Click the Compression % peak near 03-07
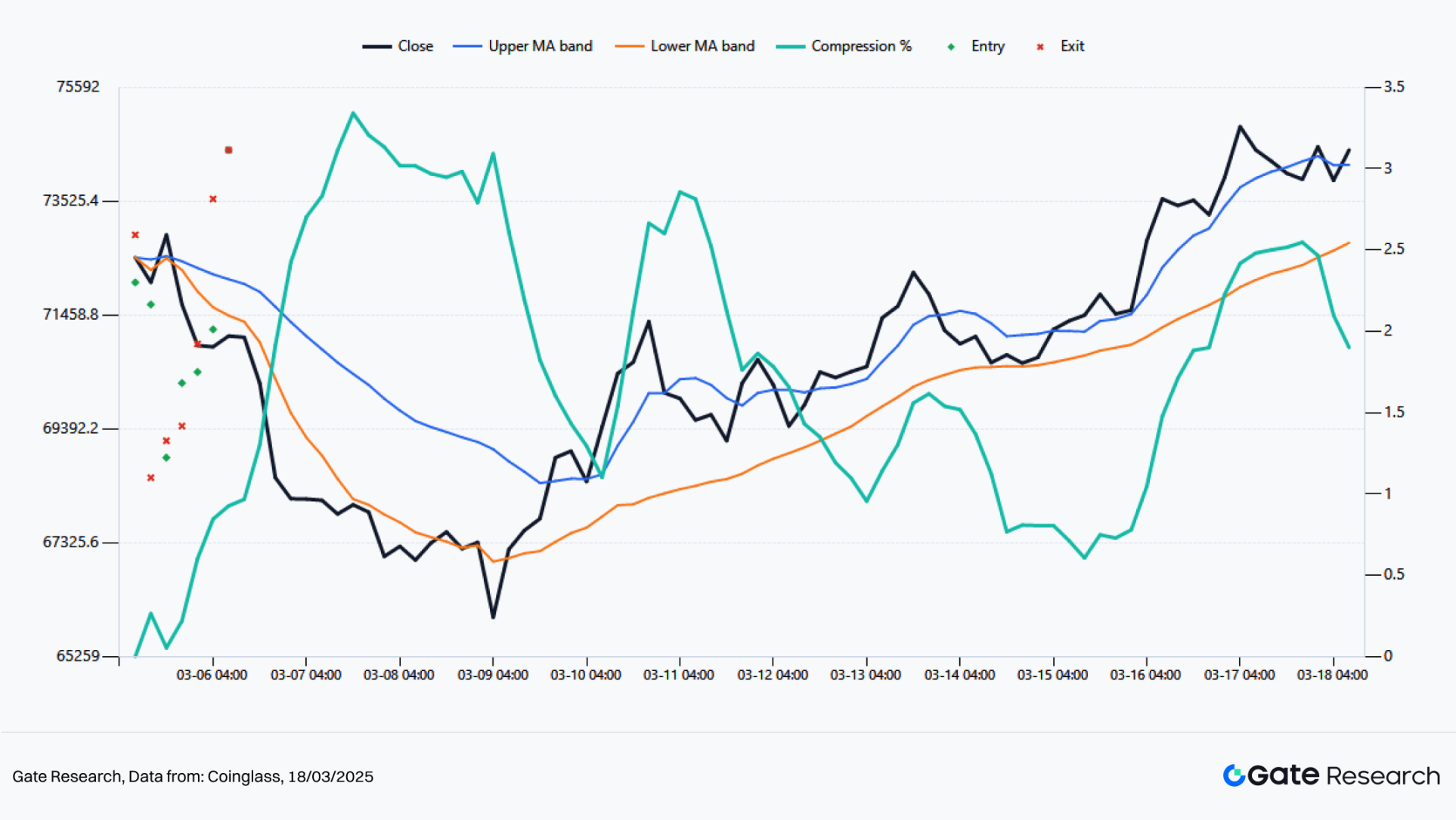 click(x=353, y=113)
